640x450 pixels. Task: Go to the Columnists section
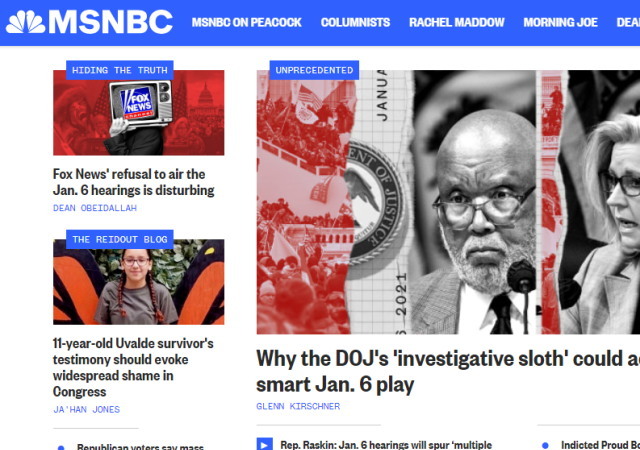coord(355,22)
